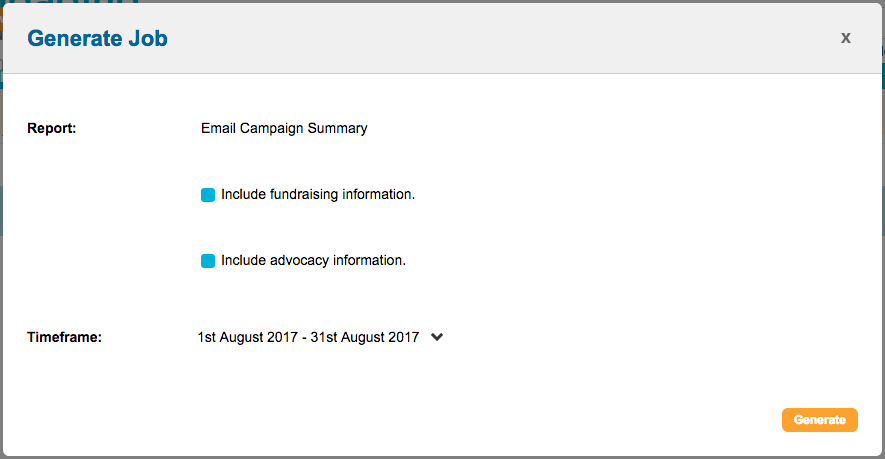This screenshot has height=459, width=885.
Task: Toggle the Include advocacy information checkbox
Action: point(208,261)
